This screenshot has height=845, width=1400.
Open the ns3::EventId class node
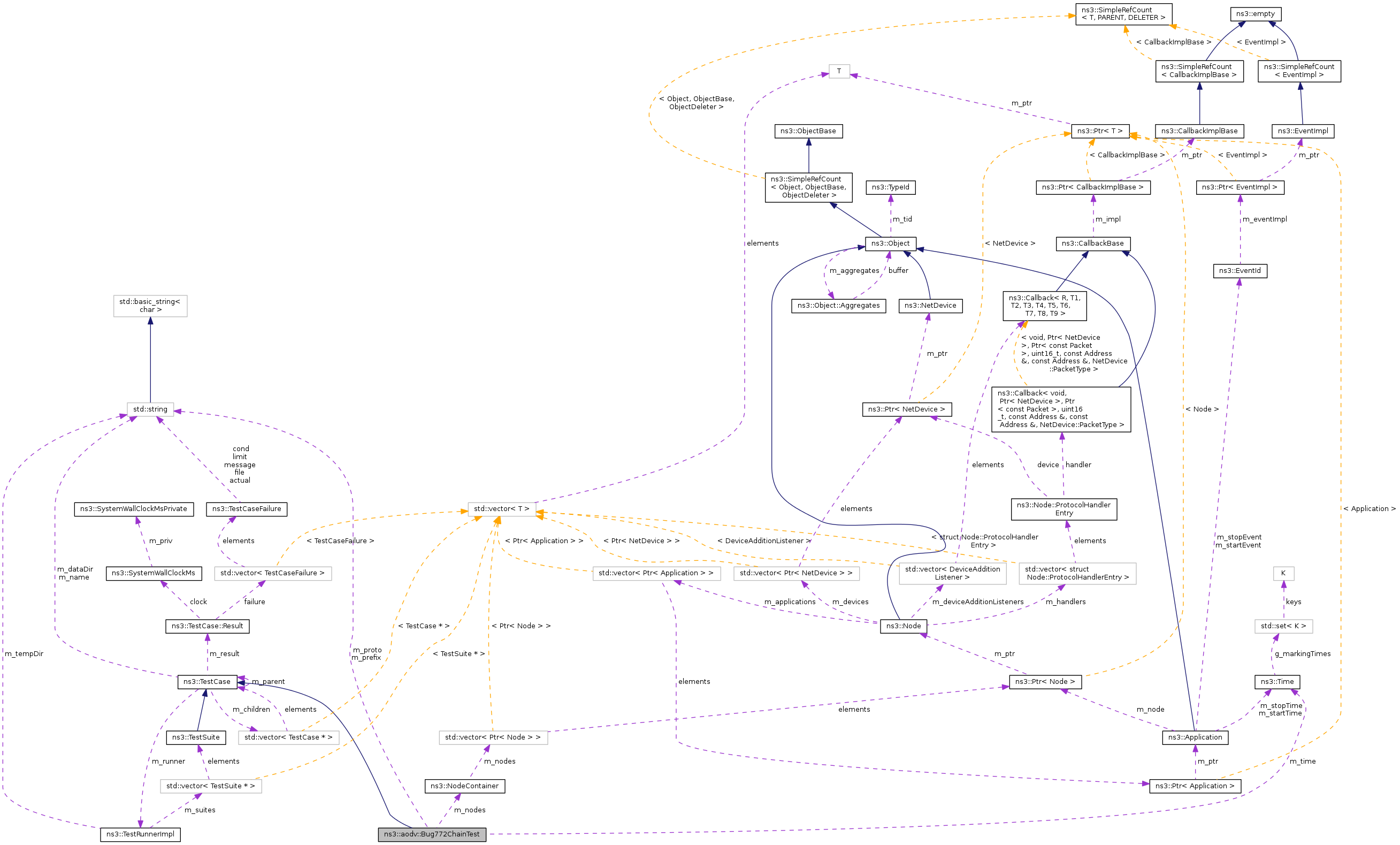[x=1240, y=270]
